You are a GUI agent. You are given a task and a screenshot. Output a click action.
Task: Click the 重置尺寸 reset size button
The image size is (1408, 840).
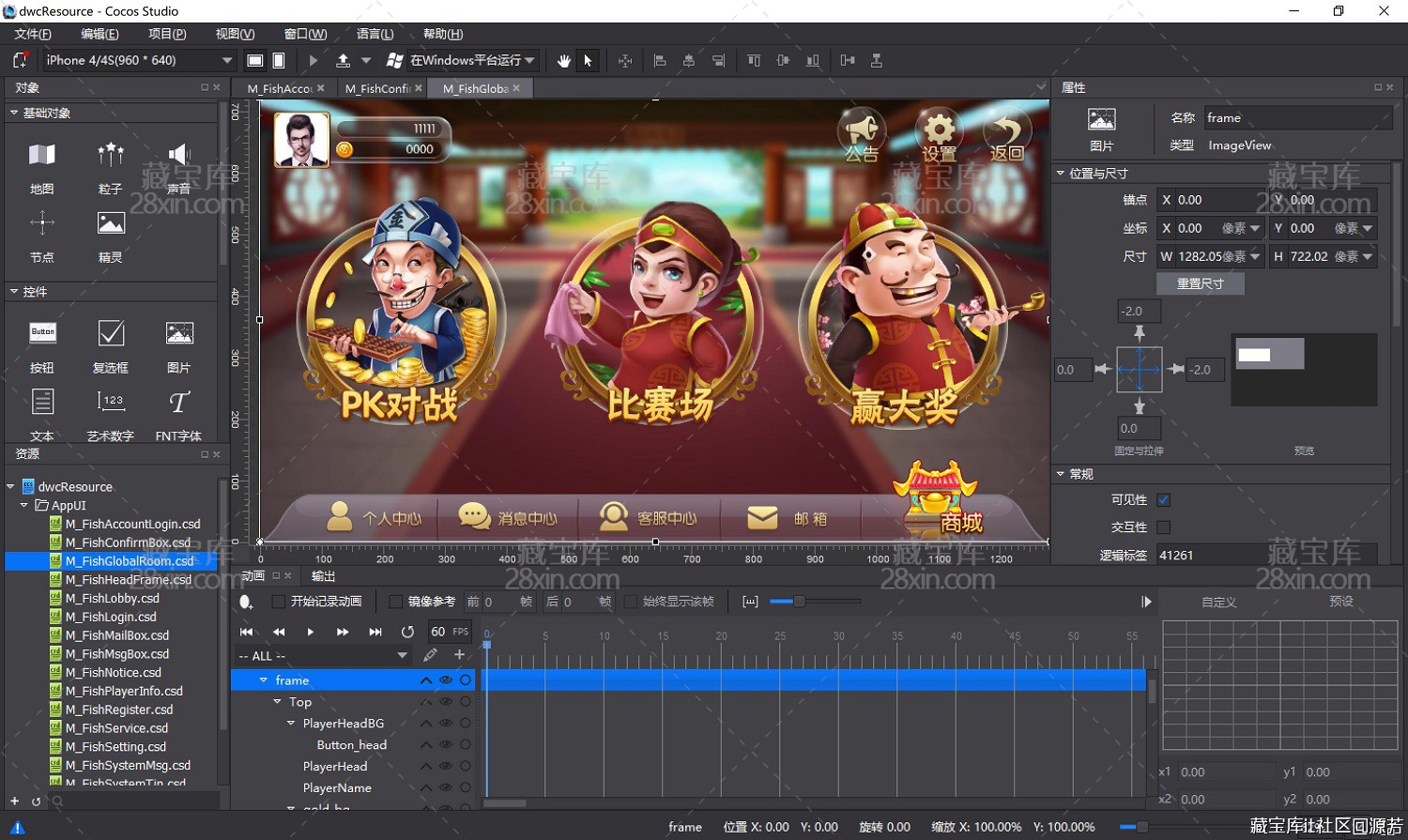[x=1201, y=283]
